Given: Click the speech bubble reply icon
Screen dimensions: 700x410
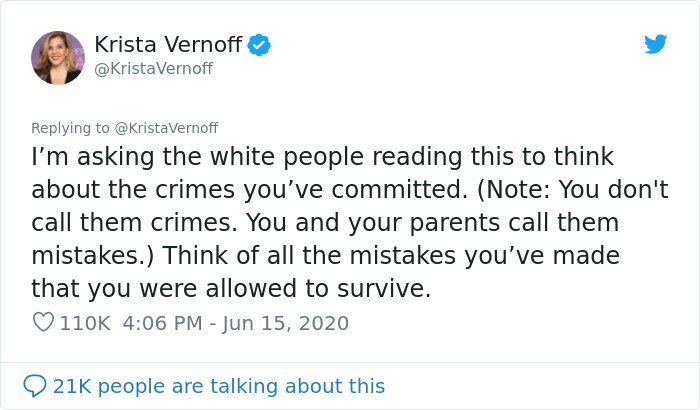Looking at the screenshot, I should (34, 385).
